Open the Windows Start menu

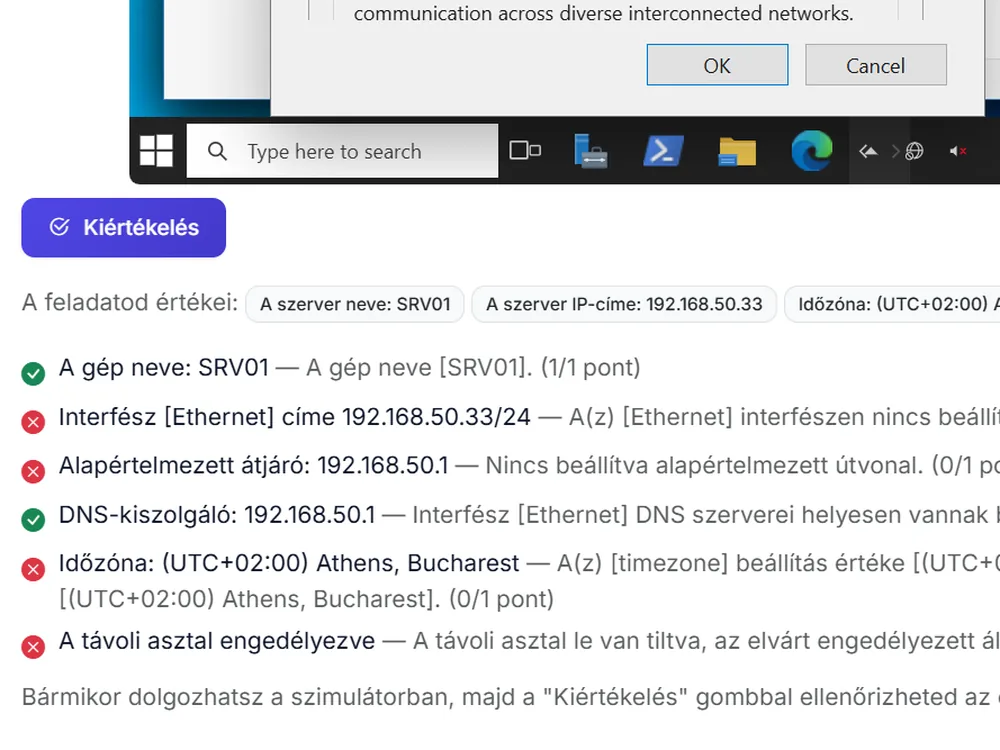point(156,151)
